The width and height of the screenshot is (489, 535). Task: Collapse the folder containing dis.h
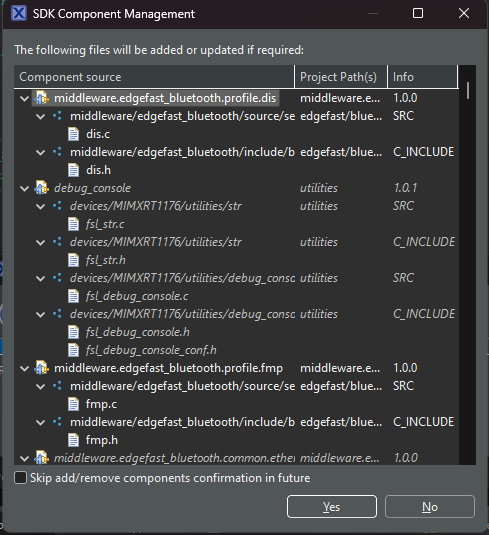[x=40, y=153]
